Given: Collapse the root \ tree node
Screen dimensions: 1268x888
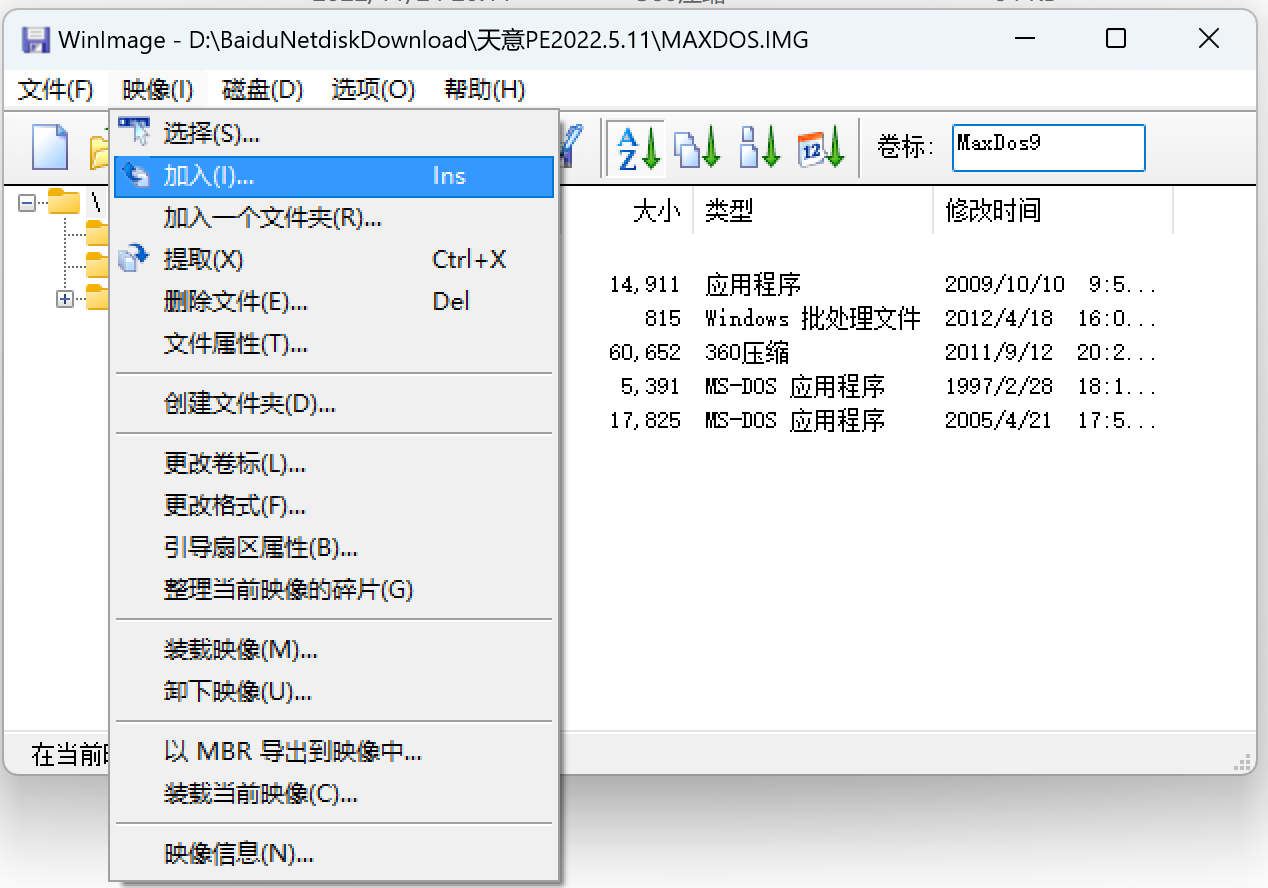Looking at the screenshot, I should pyautogui.click(x=27, y=202).
